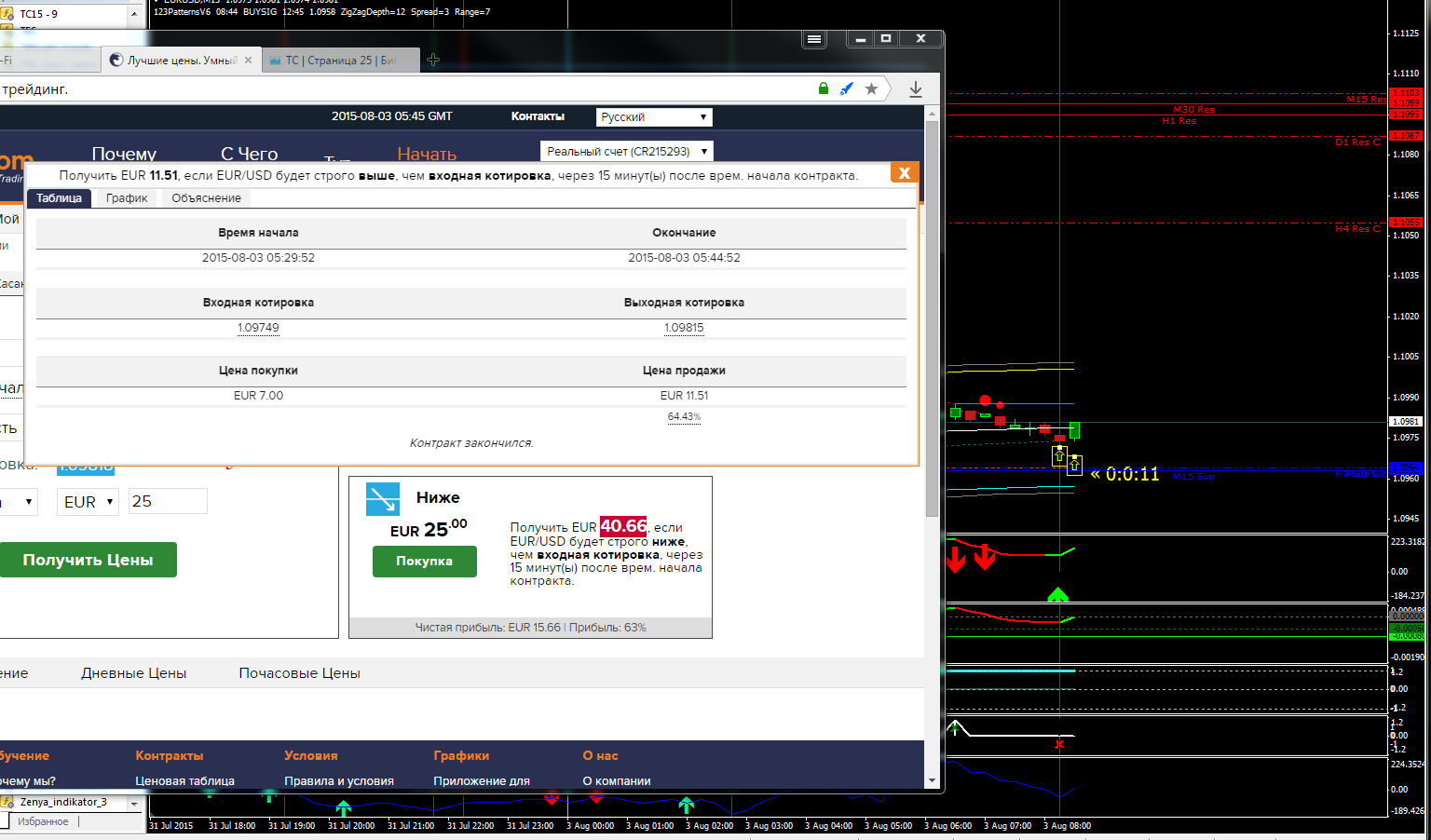1431x840 pixels.
Task: Click the Zenya_indikator_3 icon in navigator
Action: 7,802
